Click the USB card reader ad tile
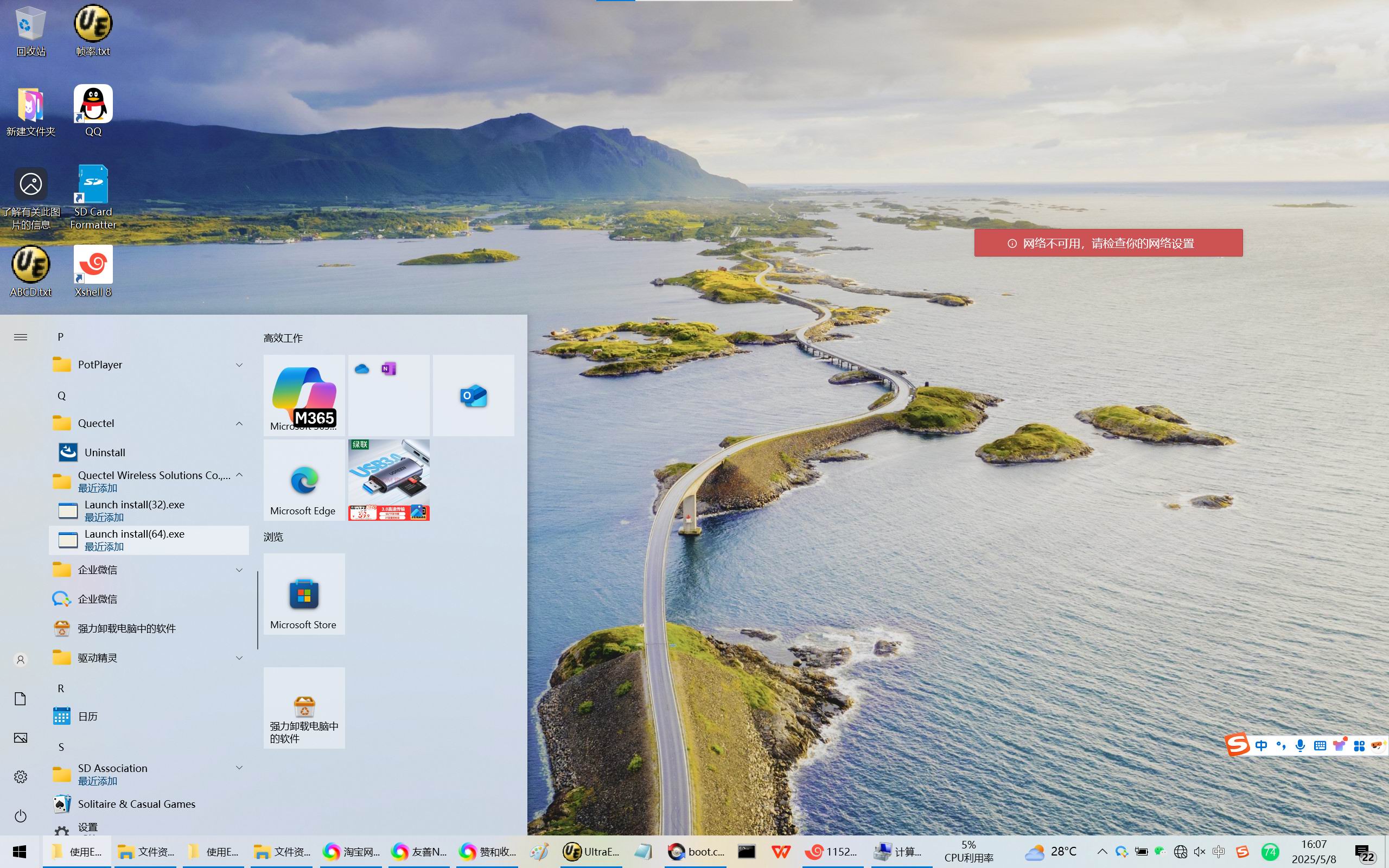Screen dimensions: 1389x868 (388, 480)
